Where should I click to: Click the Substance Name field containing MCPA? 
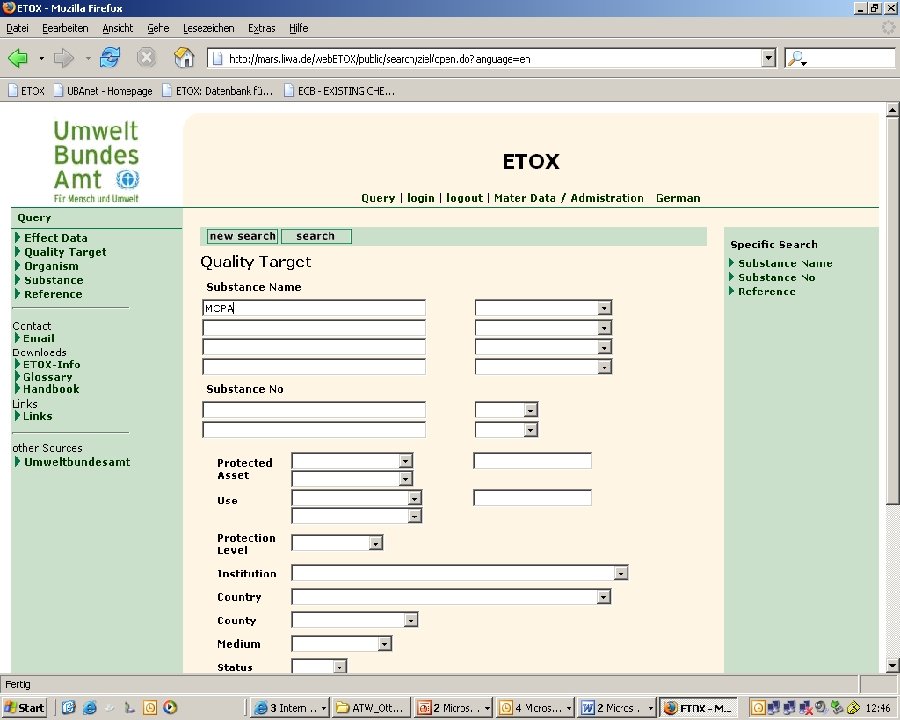pyautogui.click(x=314, y=308)
